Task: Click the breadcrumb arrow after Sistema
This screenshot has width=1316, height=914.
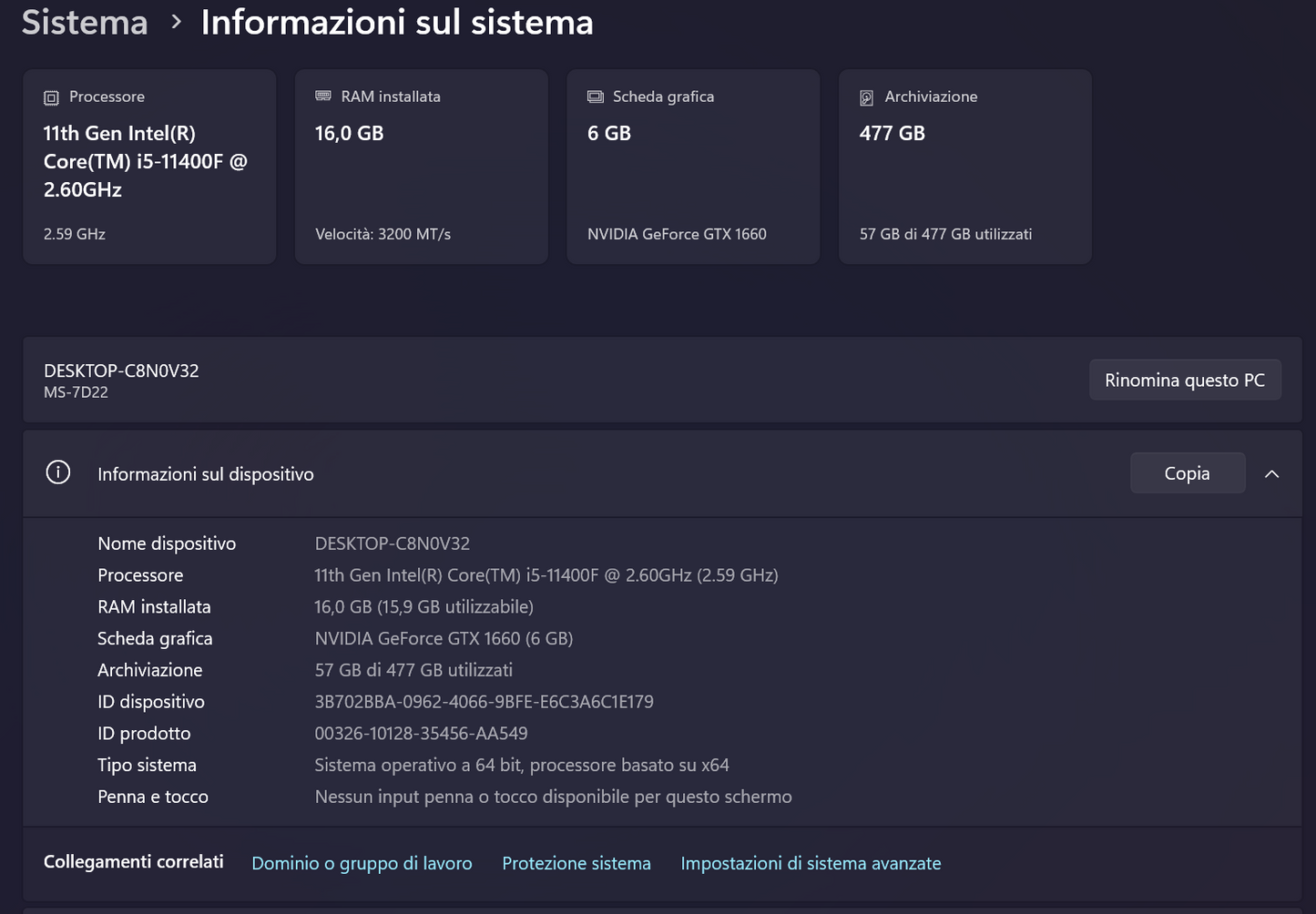Action: 176,21
